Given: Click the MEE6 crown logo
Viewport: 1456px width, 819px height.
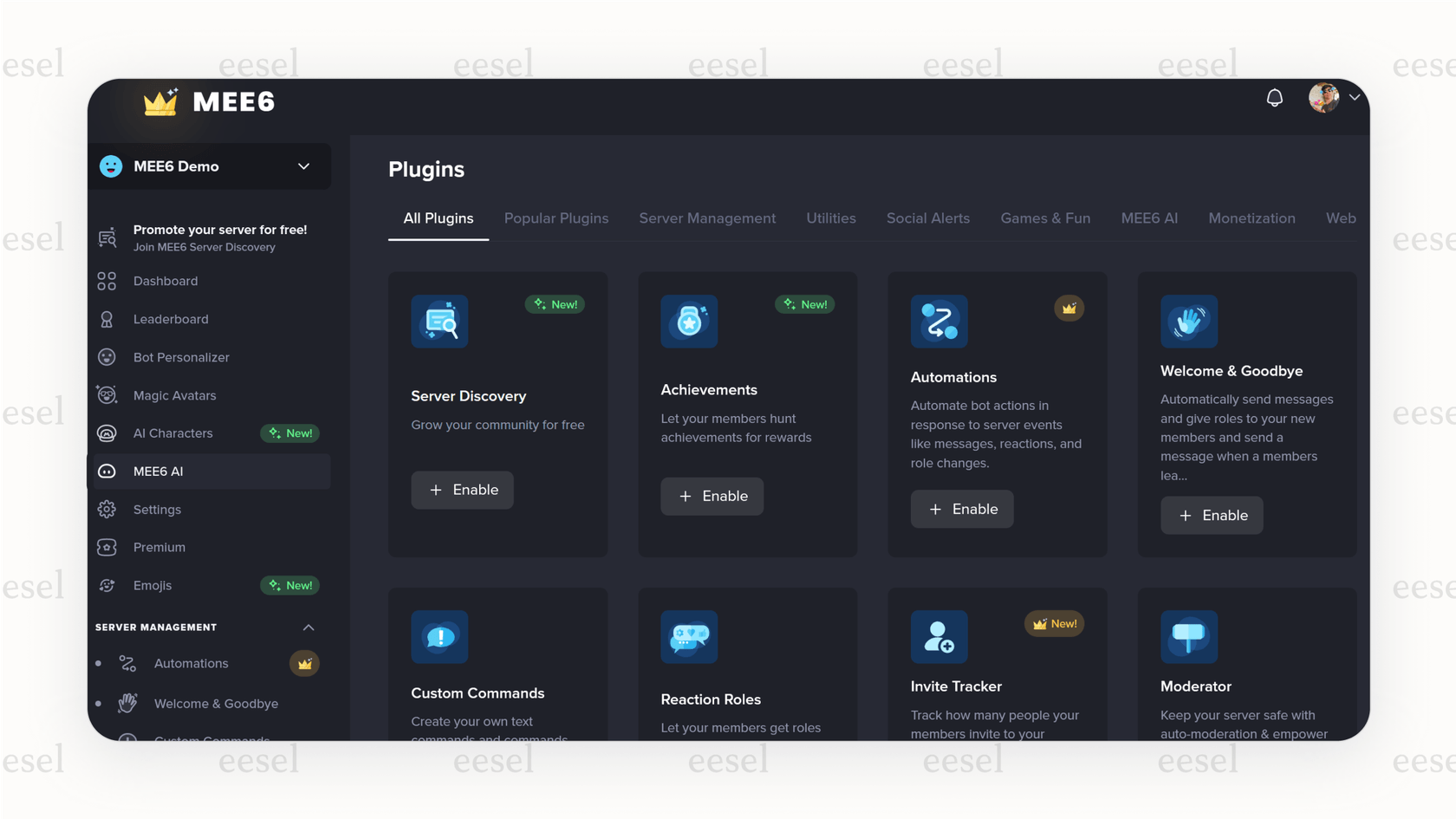Looking at the screenshot, I should coord(159,101).
